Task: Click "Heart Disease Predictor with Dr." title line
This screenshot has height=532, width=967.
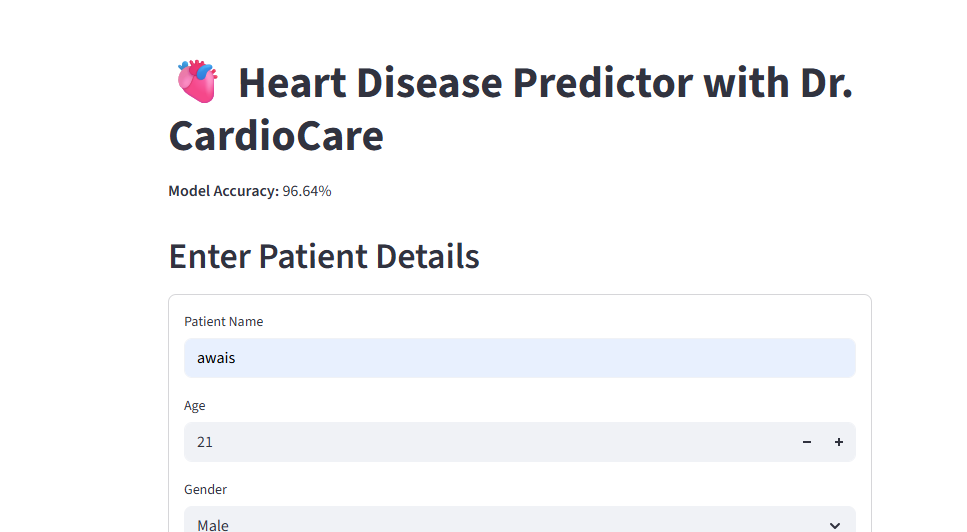Action: (x=545, y=82)
